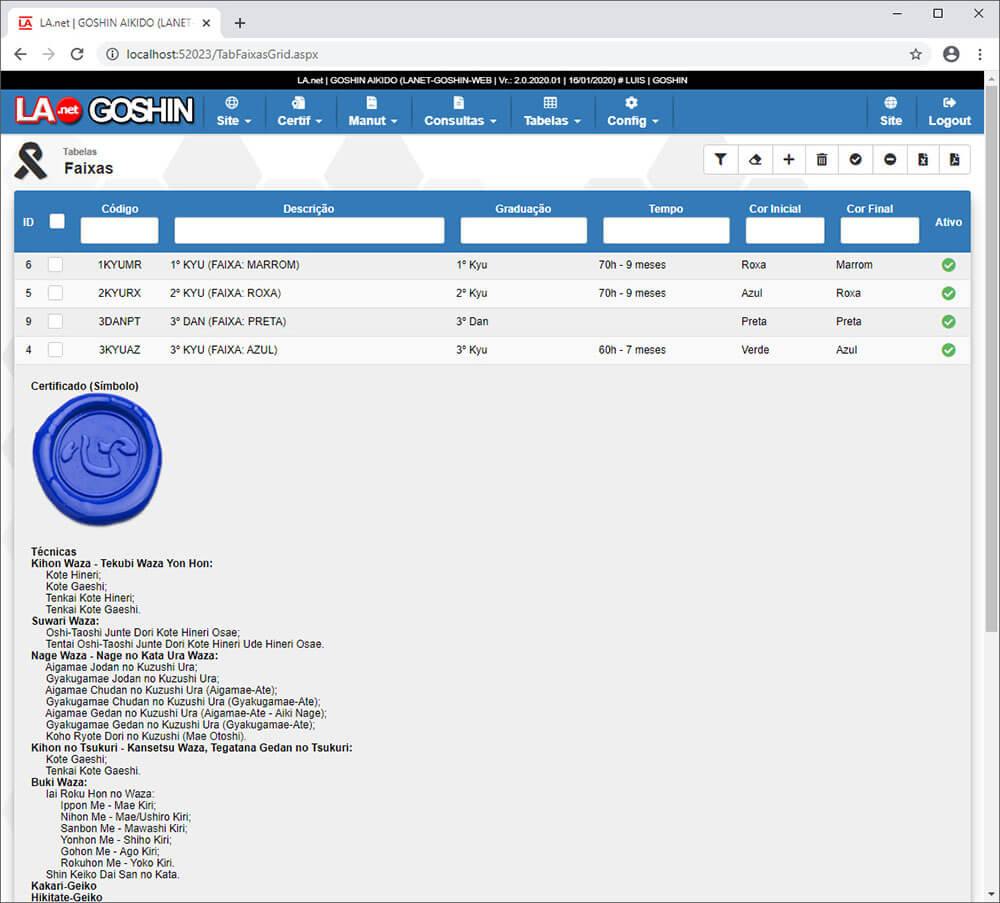Click the check-circle activate icon
The height and width of the screenshot is (903, 1000).
pos(856,159)
